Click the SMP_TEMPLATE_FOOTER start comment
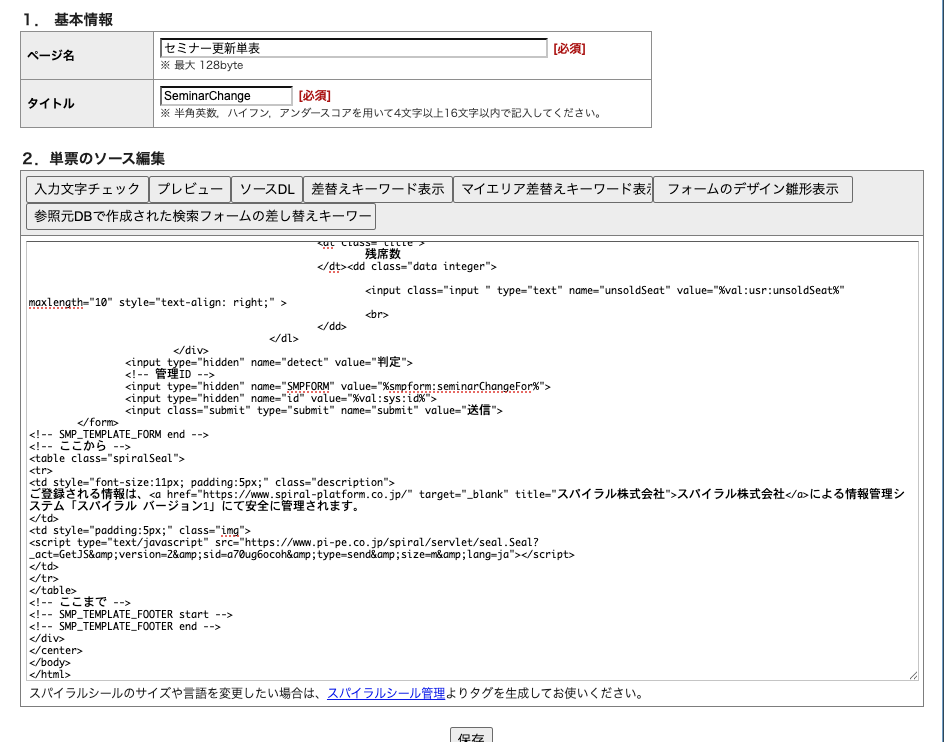Screen dimensions: 944x742 (131, 615)
